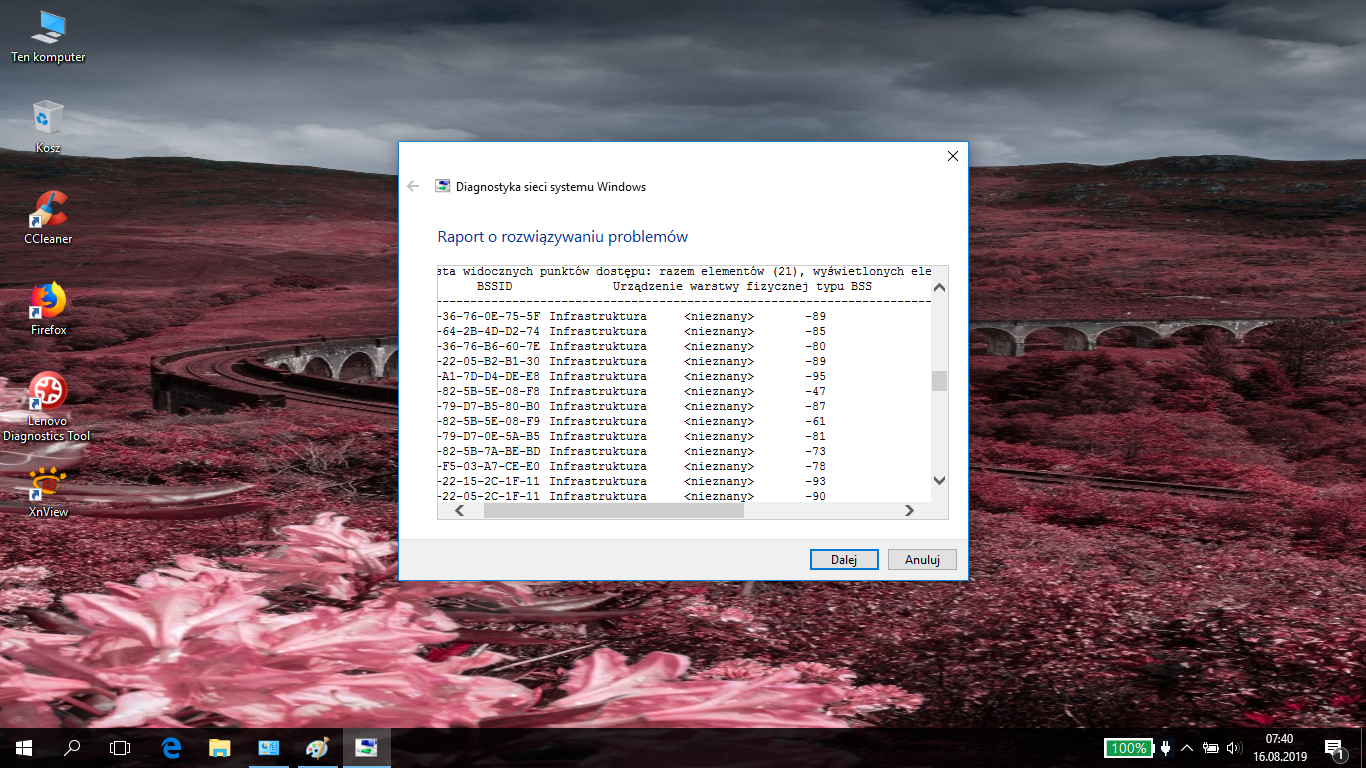Screen dimensions: 1366x768
Task: Click the report's scroll right arrow
Action: point(909,510)
